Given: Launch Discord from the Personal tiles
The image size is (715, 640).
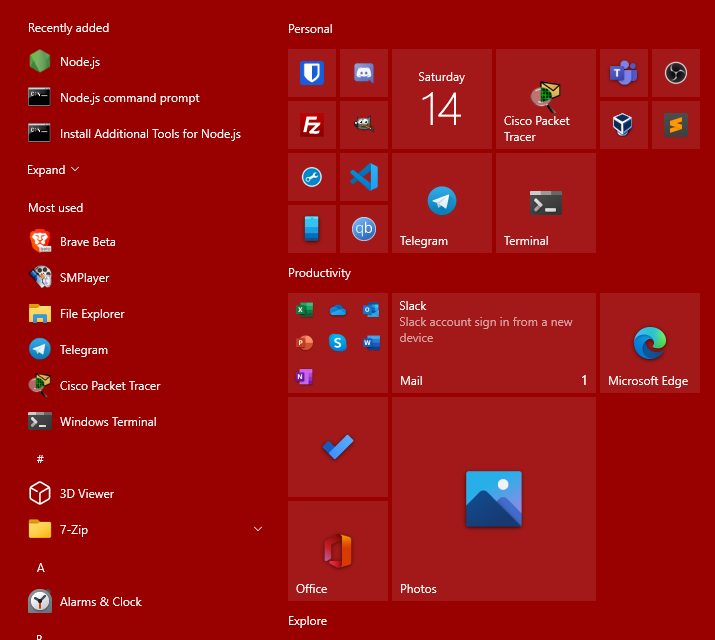Looking at the screenshot, I should tap(364, 73).
